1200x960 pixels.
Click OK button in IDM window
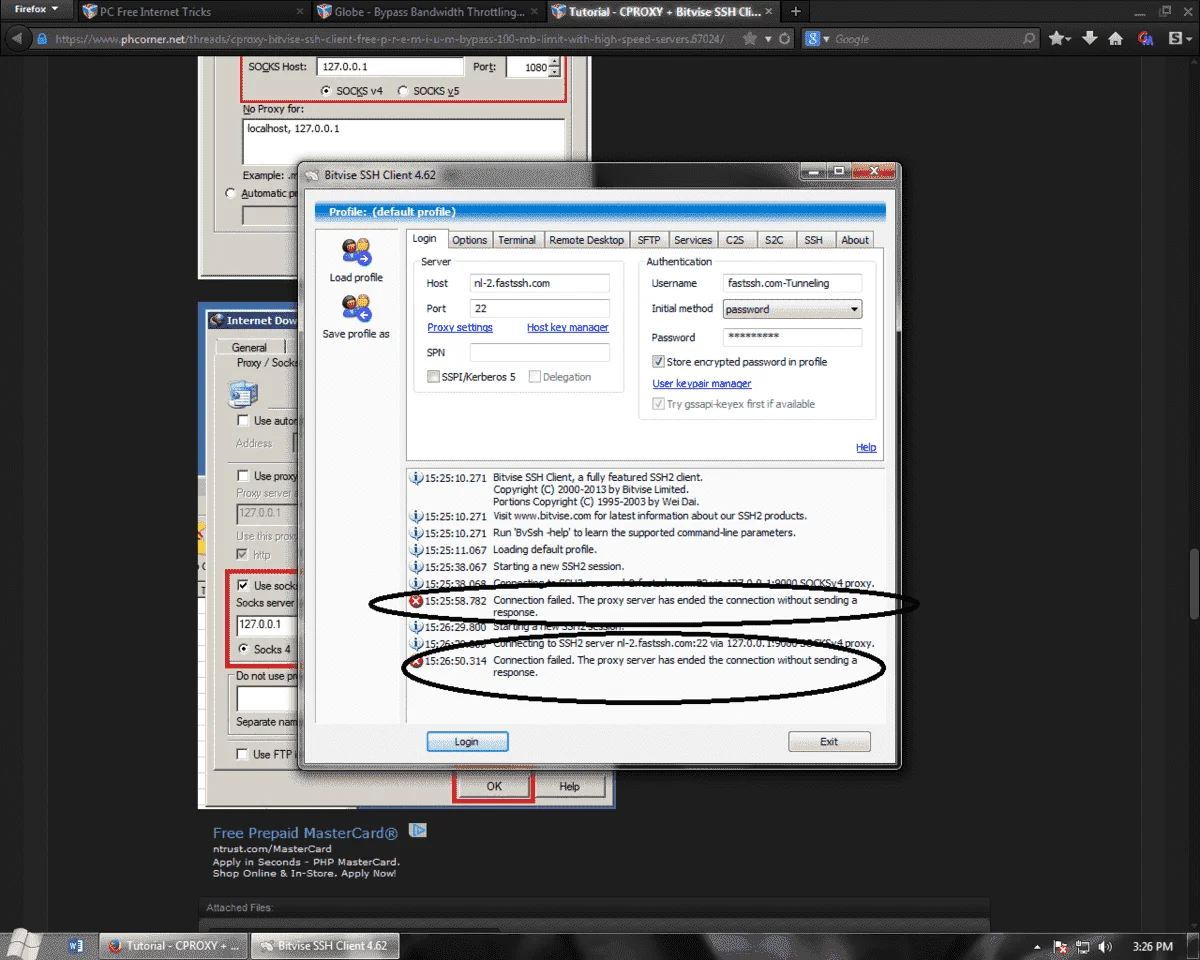494,786
